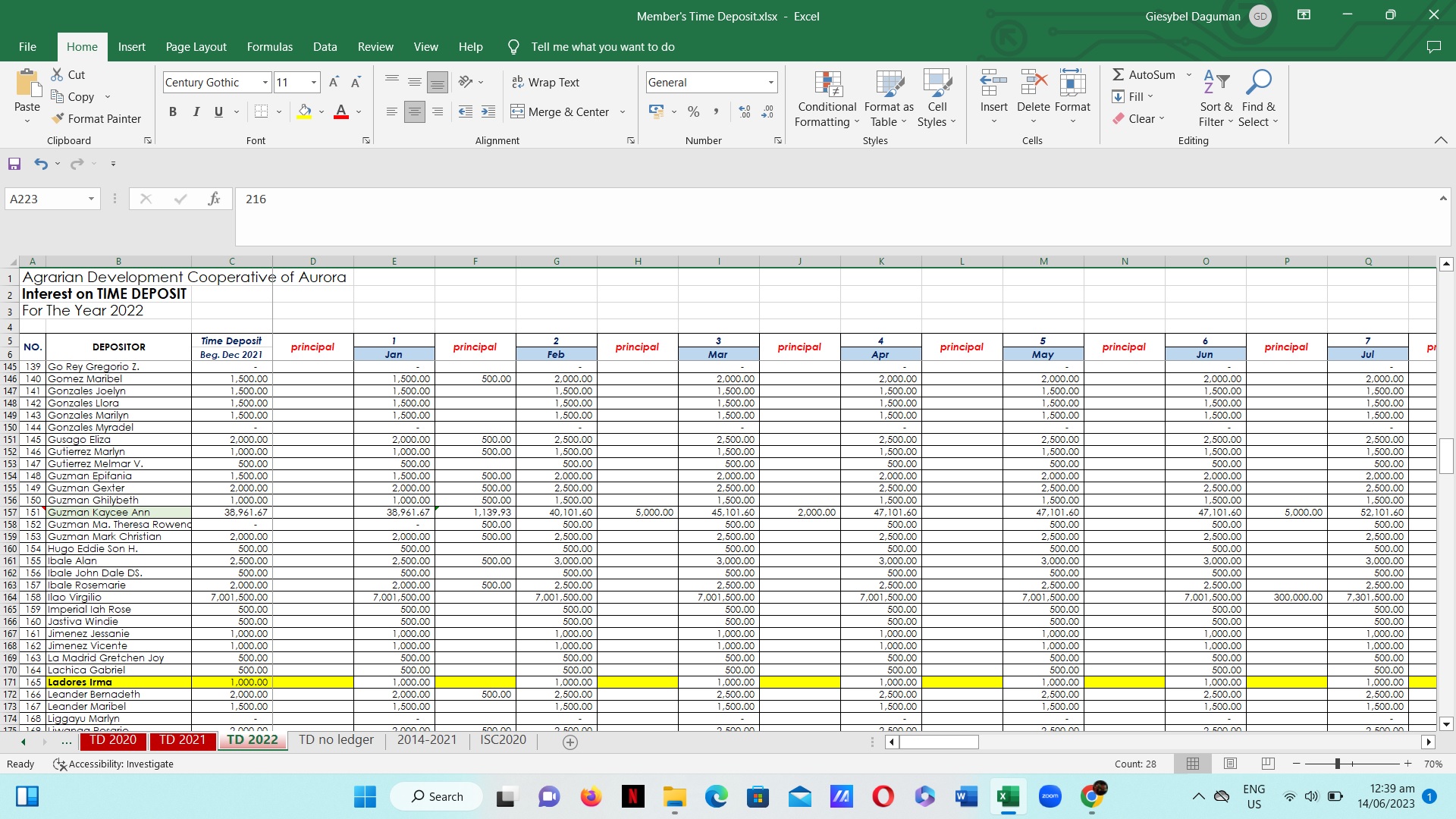
Task: Click the Increase Font Size icon
Action: 334,82
